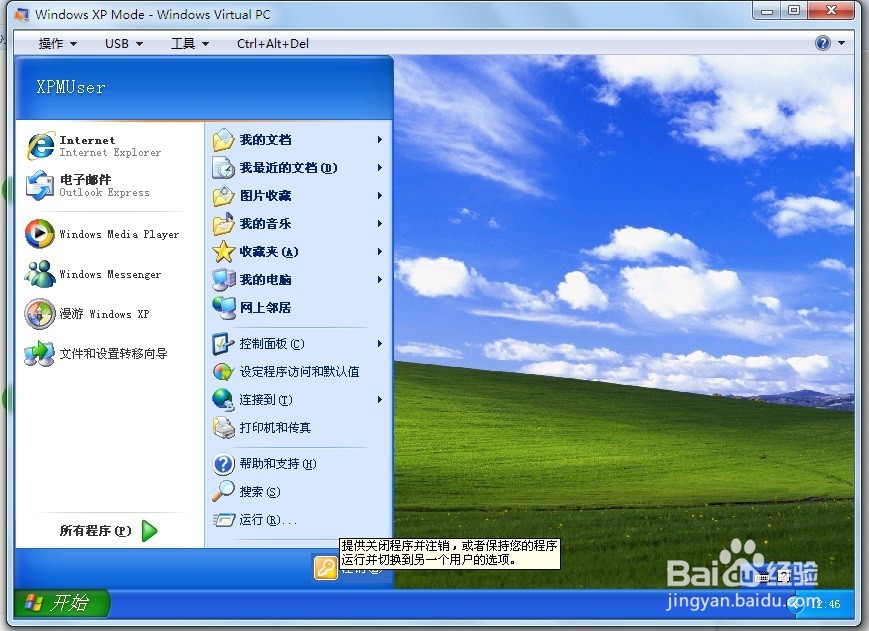Expand the 我的文档 submenu arrow
869x631 pixels.
(x=380, y=140)
